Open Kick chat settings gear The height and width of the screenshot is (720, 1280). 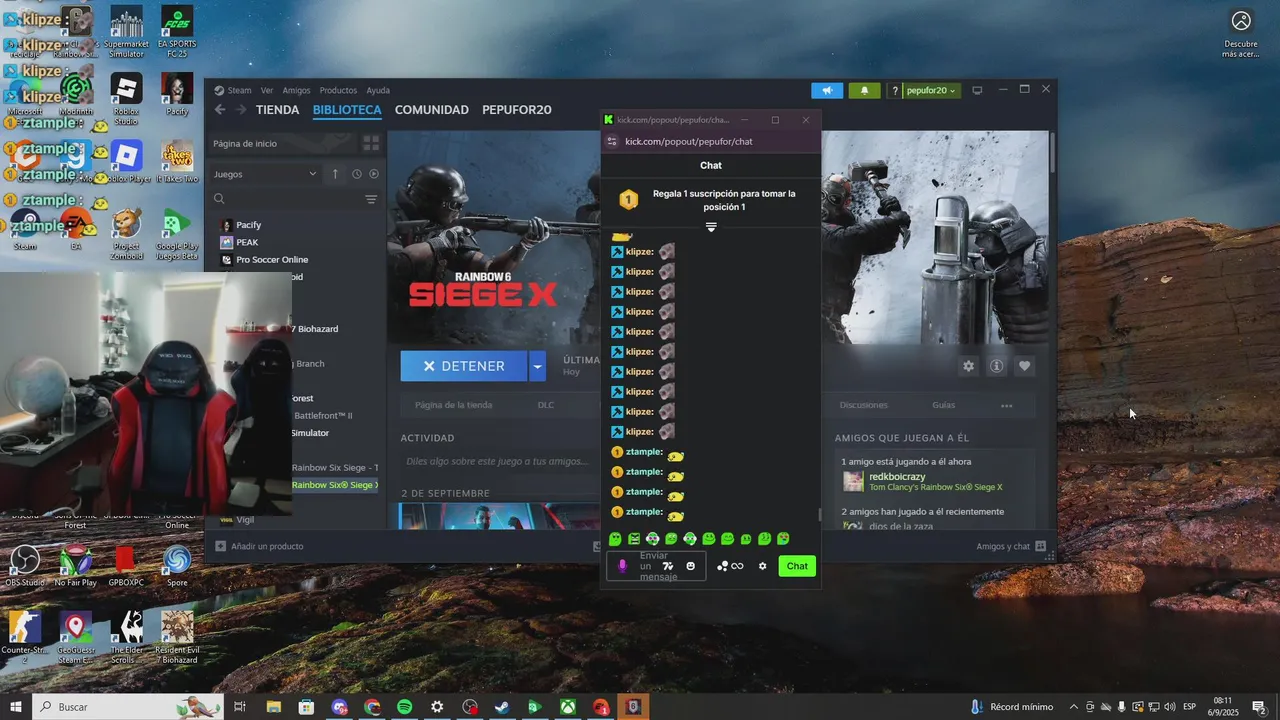[x=763, y=566]
